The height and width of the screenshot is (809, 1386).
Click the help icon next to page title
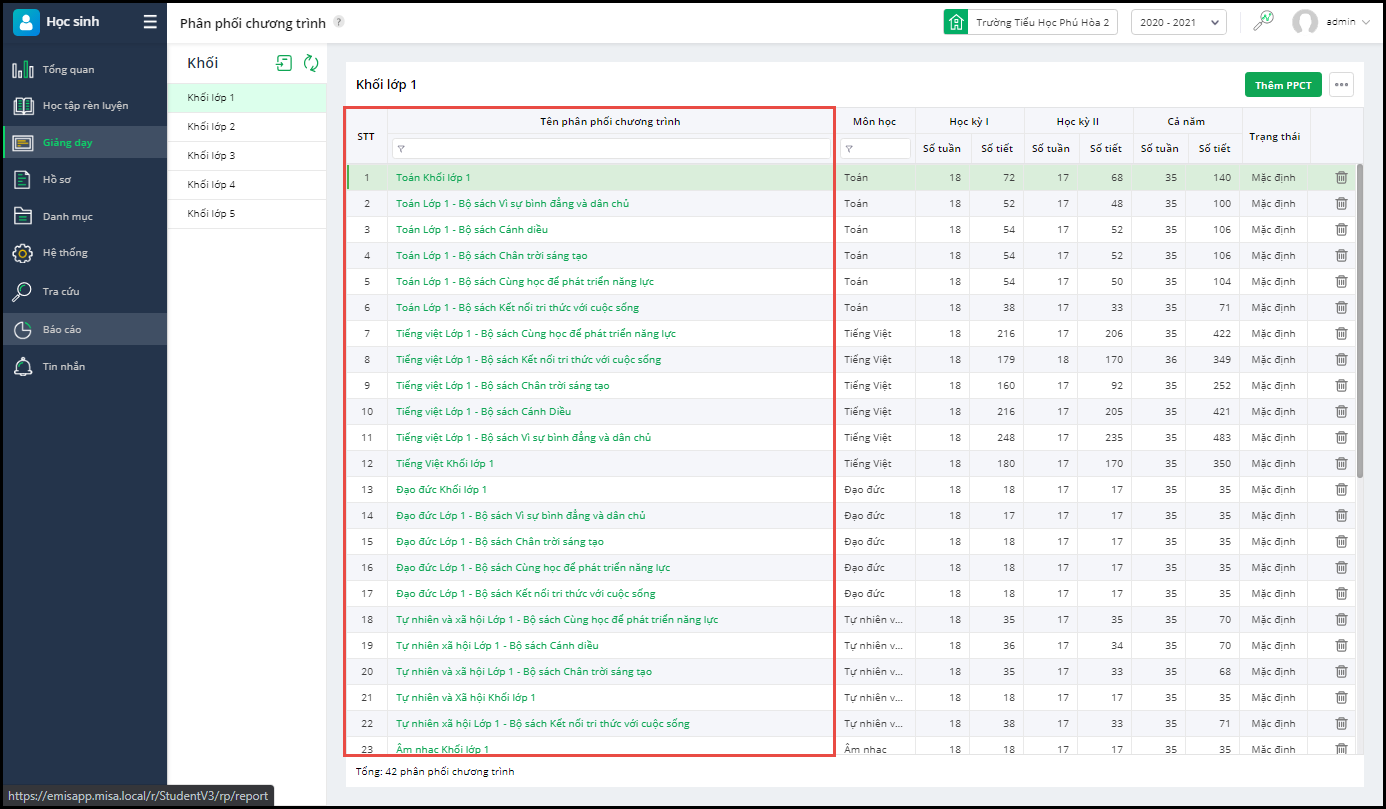pos(339,22)
